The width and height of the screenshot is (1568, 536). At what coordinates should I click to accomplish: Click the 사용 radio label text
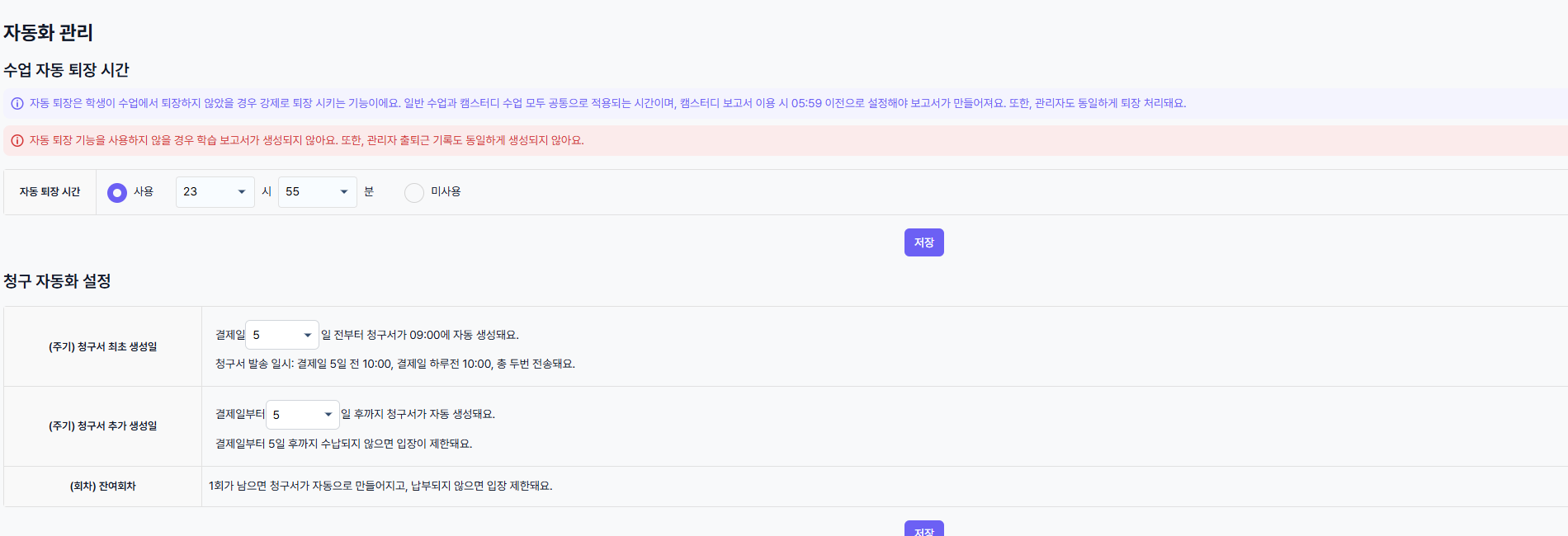(x=144, y=191)
